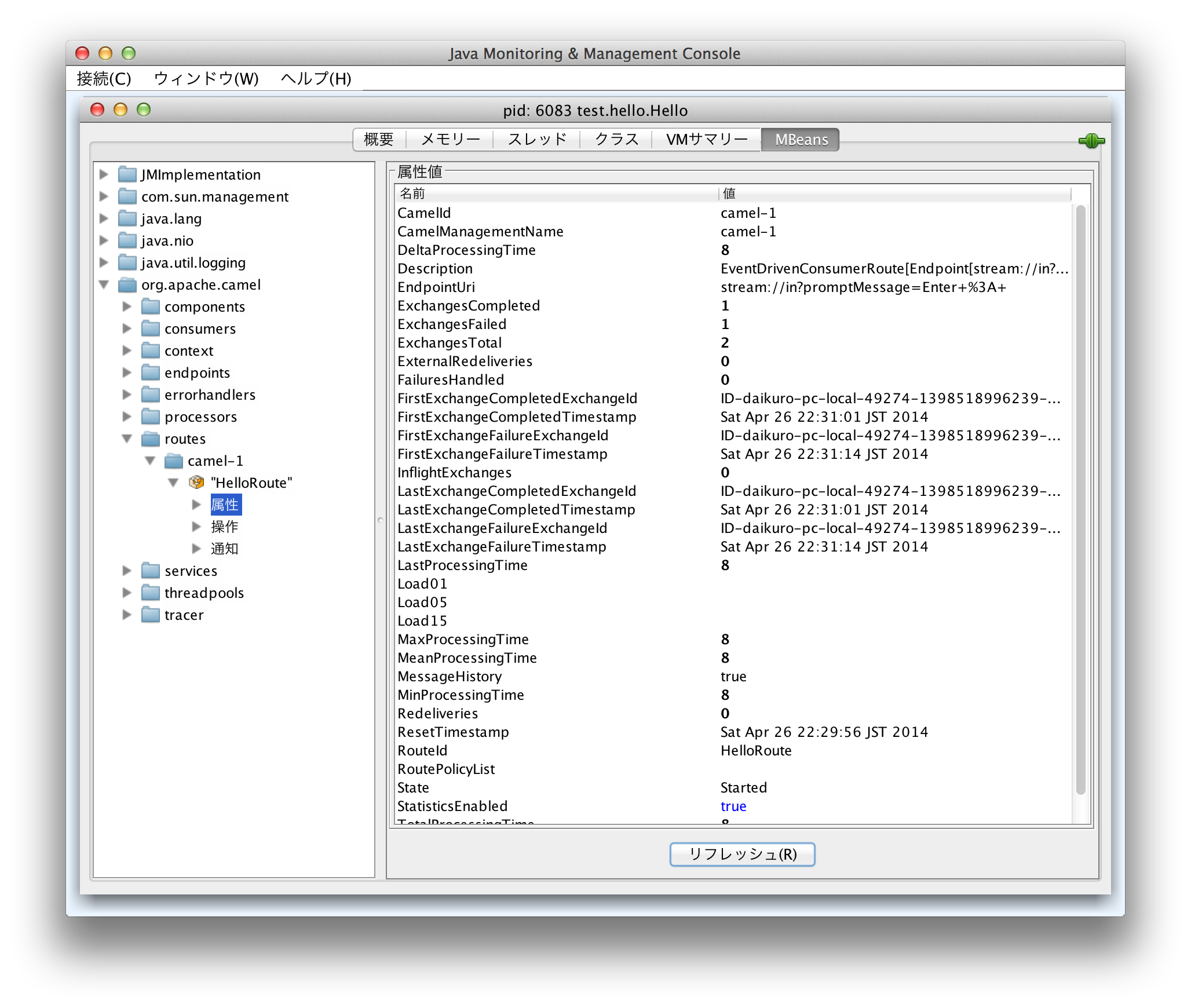Switch to the 概要 tab

(x=379, y=140)
